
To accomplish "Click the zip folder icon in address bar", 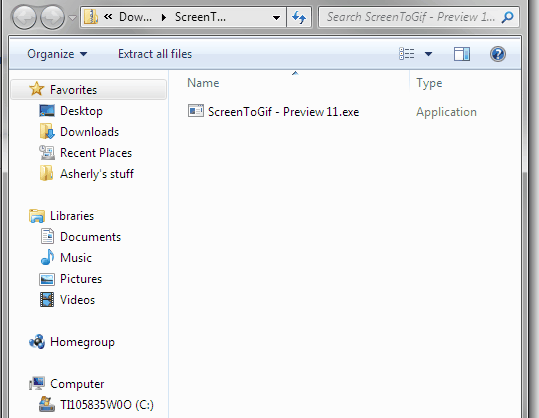I will (91, 16).
